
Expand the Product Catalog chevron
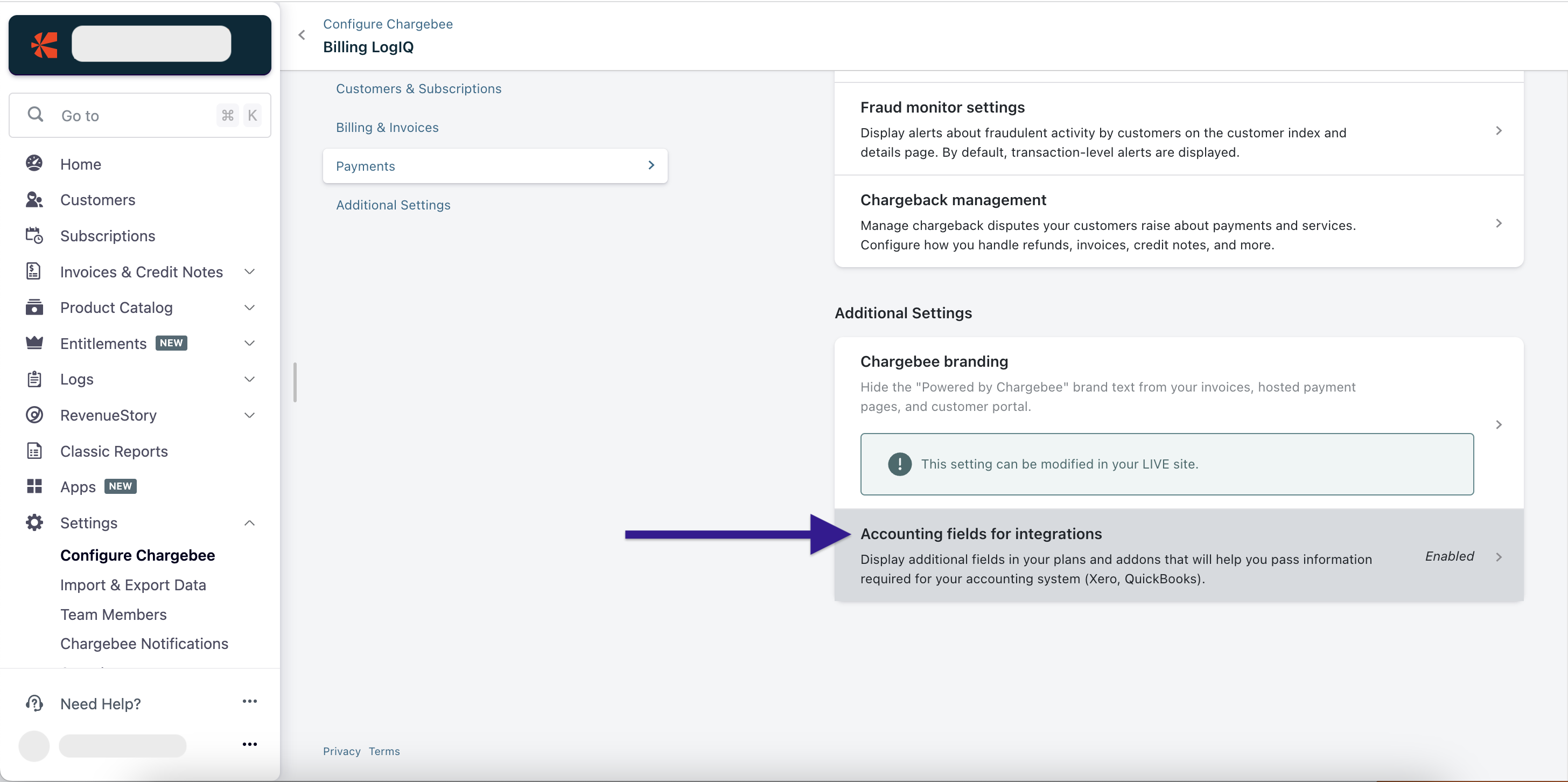pos(249,307)
